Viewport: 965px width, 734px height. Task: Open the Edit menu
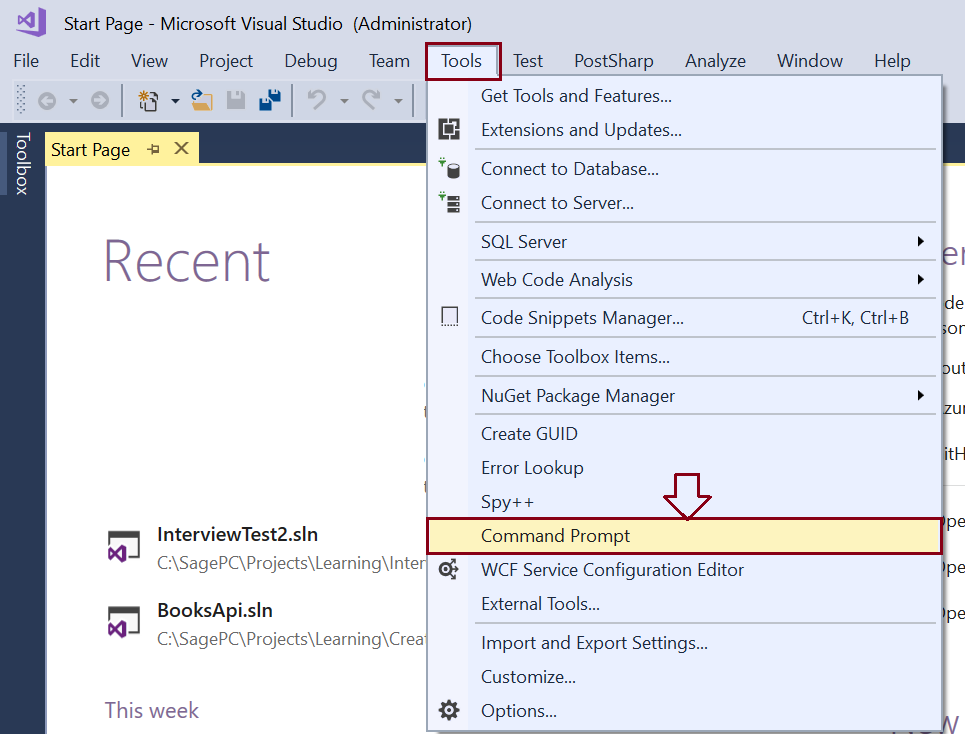tap(85, 61)
